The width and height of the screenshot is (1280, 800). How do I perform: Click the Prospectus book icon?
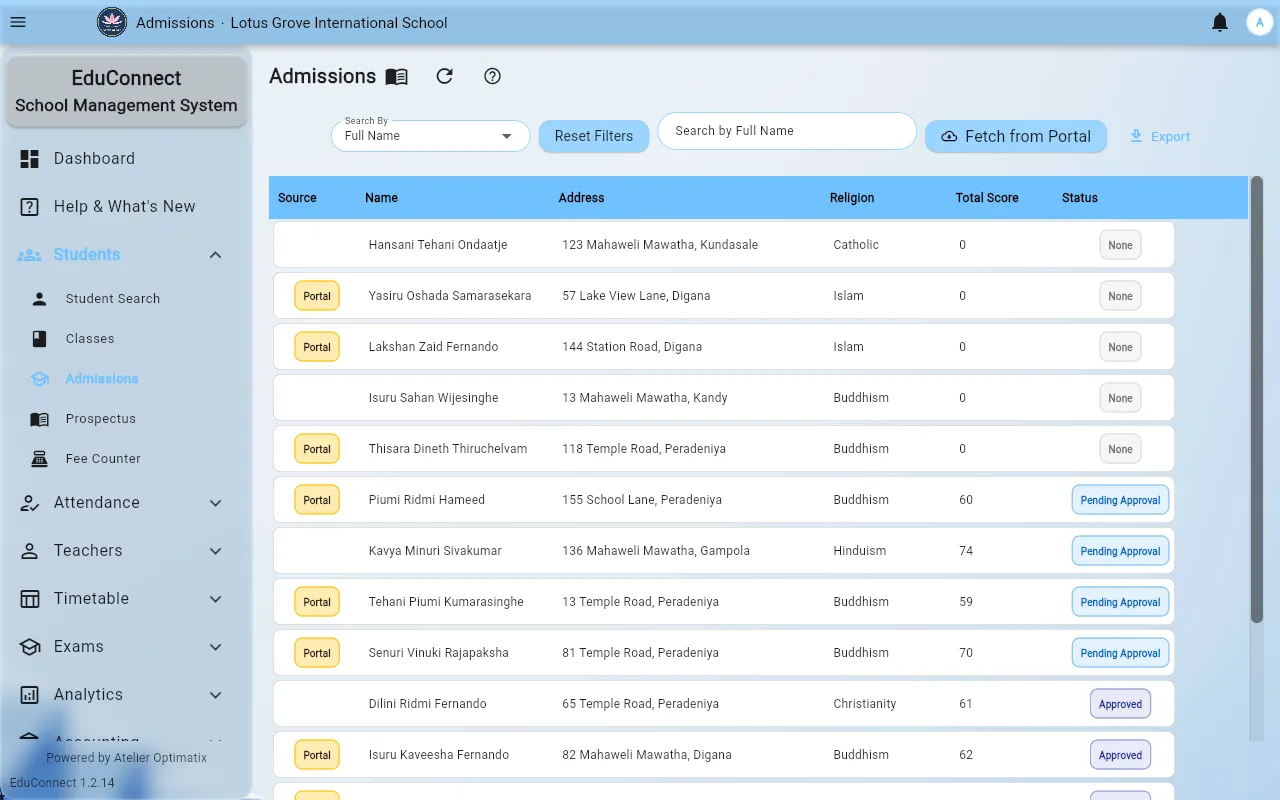pos(40,418)
